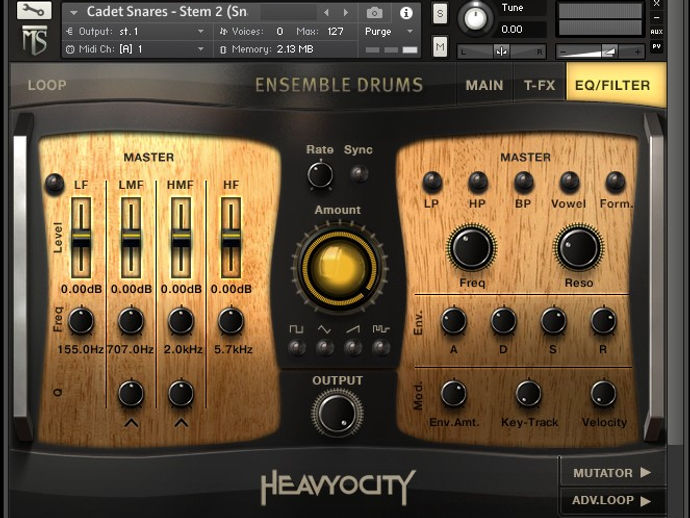Click the OUTPUT knob
The image size is (690, 518).
pos(338,414)
